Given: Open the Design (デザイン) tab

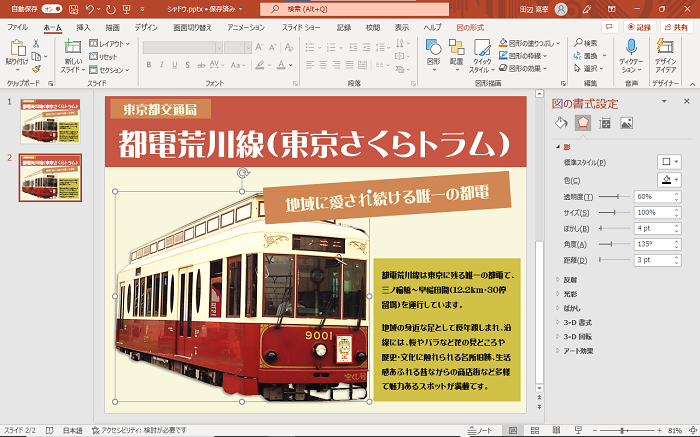Looking at the screenshot, I should [x=146, y=27].
